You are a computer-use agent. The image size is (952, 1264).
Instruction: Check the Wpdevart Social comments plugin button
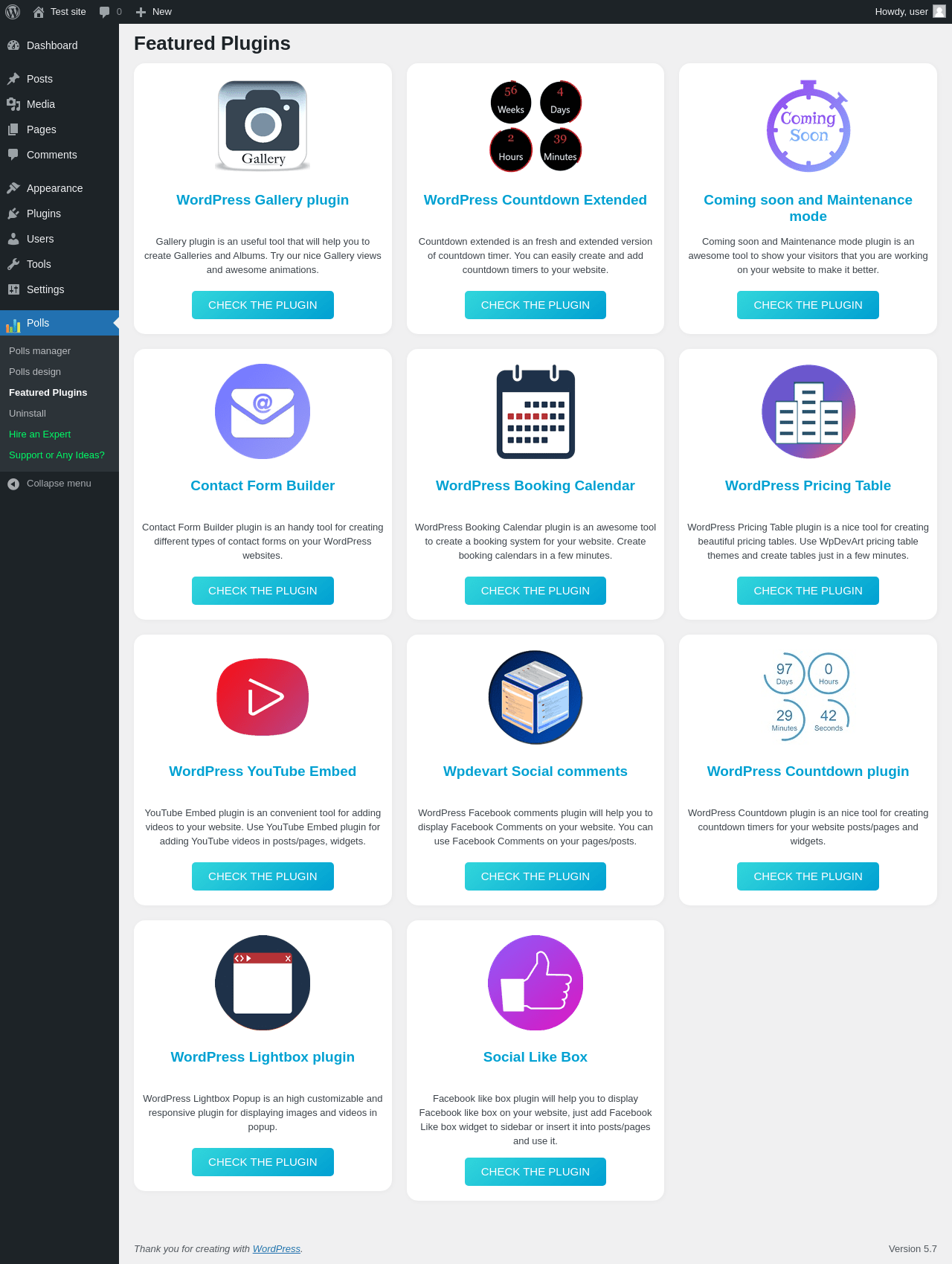[x=535, y=876]
